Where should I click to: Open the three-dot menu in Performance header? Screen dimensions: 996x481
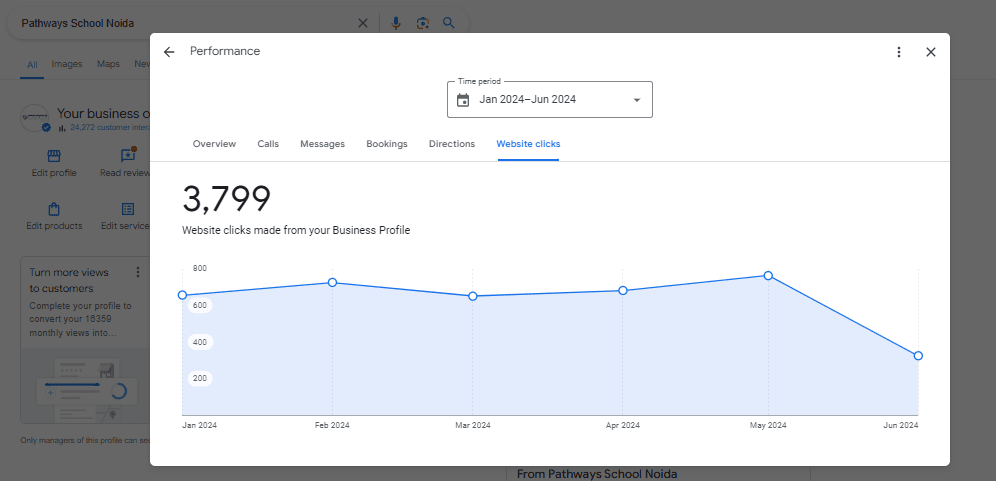898,52
